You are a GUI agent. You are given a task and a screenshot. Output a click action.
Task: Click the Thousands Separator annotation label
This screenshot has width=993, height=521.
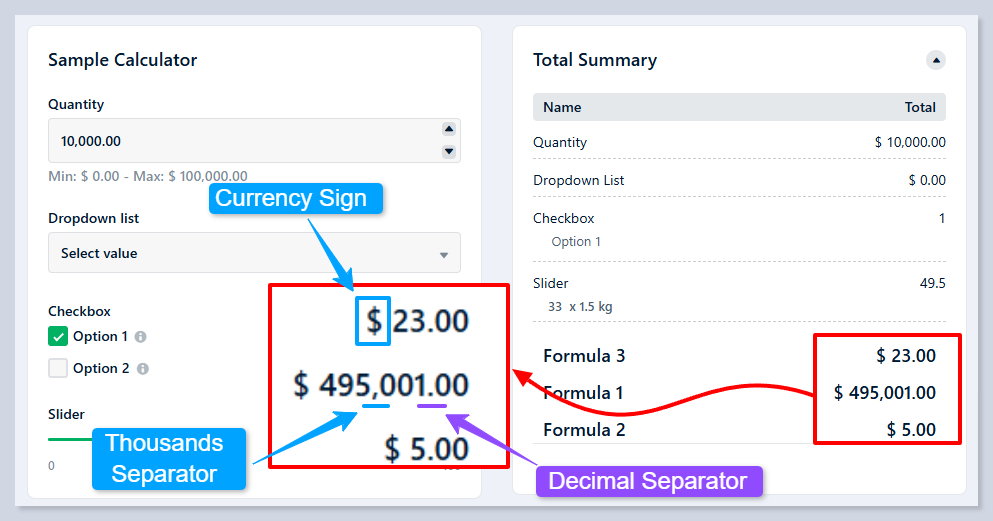[x=164, y=458]
